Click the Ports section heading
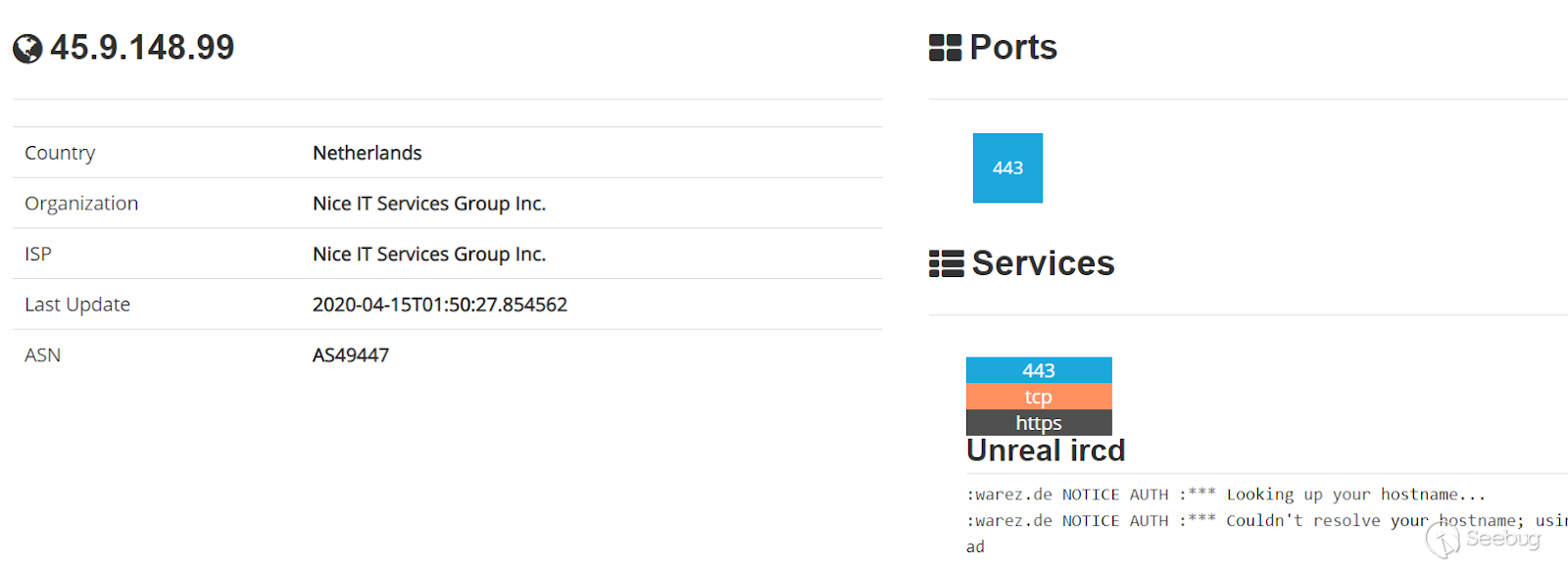The image size is (1568, 566). pyautogui.click(x=1013, y=48)
